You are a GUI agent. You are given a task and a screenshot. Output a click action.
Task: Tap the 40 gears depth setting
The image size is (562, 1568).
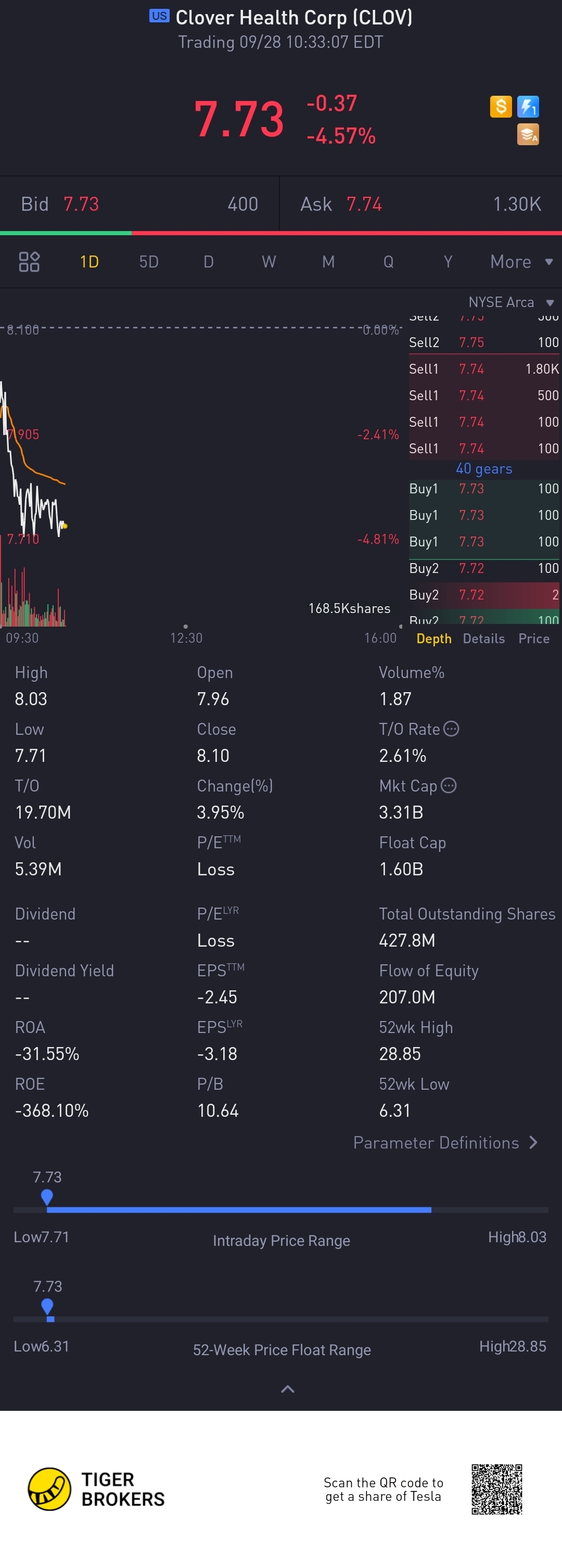click(x=484, y=469)
